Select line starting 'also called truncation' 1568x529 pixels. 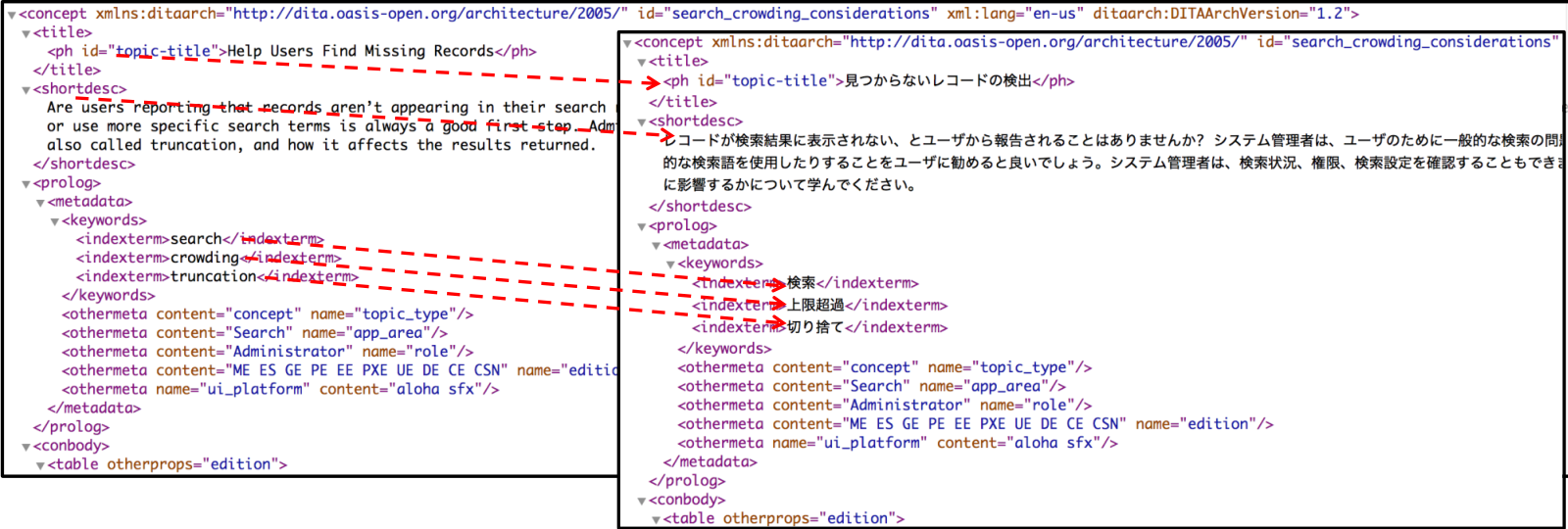[321, 144]
